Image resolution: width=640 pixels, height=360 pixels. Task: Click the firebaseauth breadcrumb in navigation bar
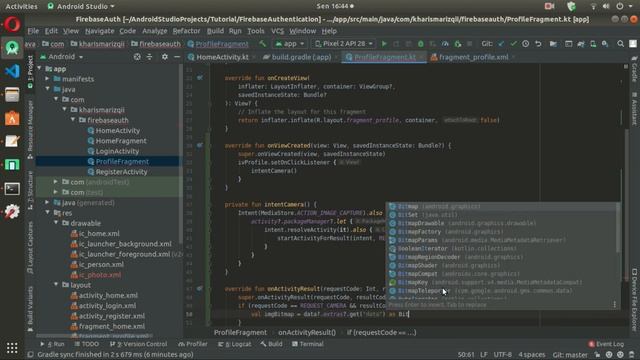pyautogui.click(x=157, y=44)
